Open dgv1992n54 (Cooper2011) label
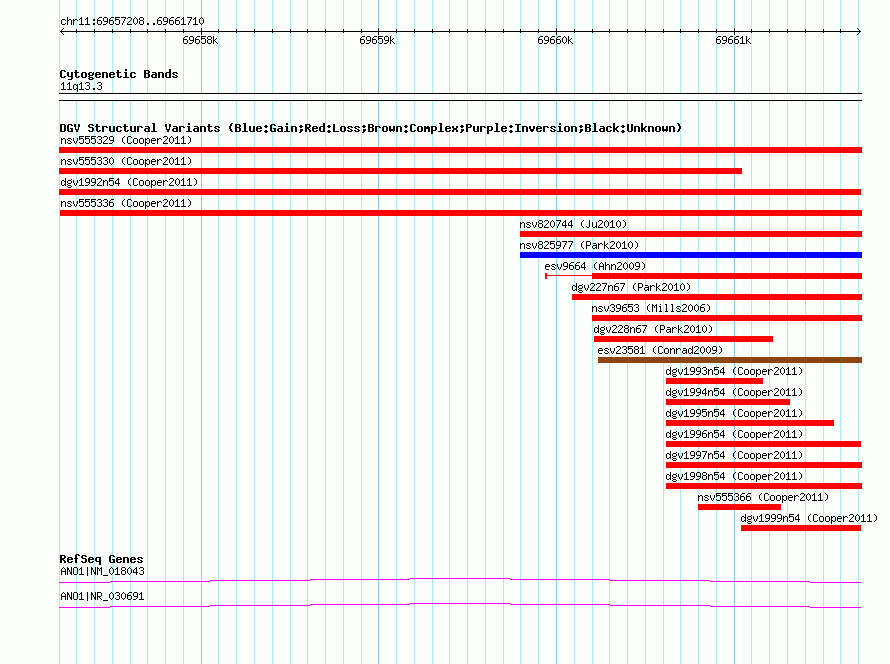 (129, 182)
